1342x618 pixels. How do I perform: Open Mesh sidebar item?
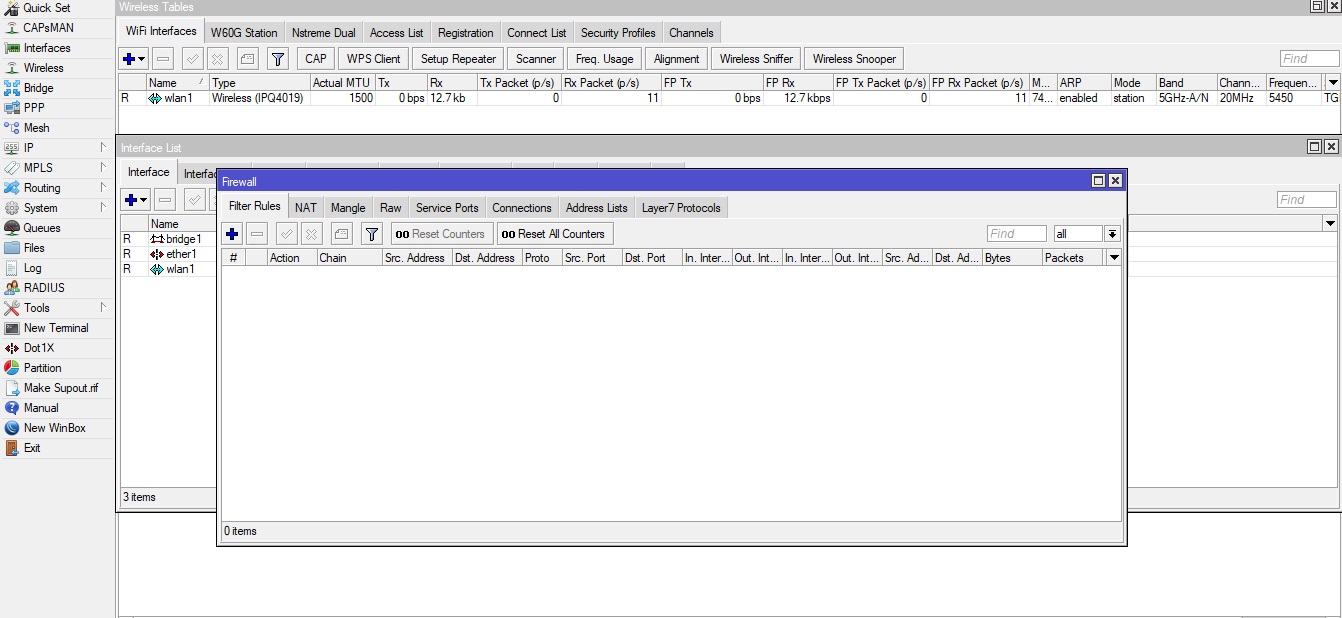(36, 128)
